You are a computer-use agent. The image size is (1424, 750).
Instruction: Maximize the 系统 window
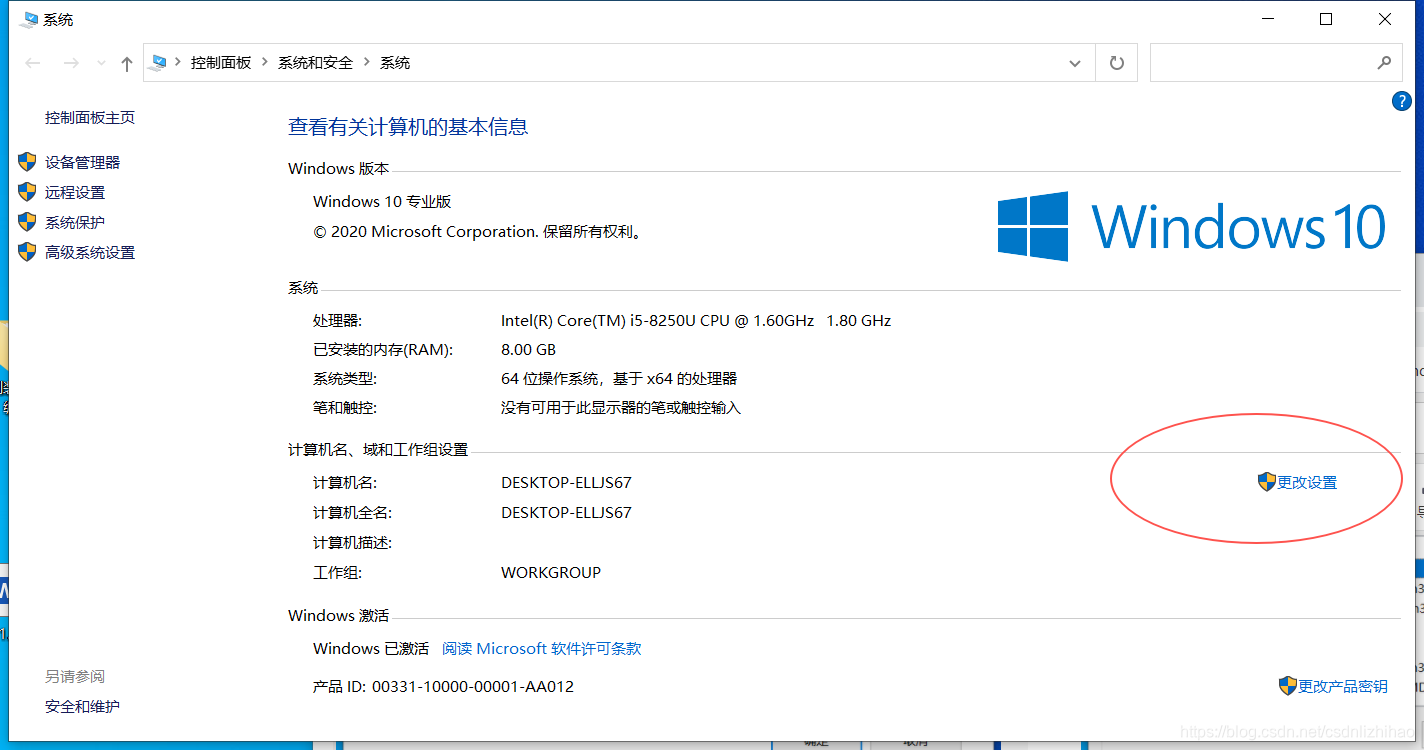(1326, 19)
